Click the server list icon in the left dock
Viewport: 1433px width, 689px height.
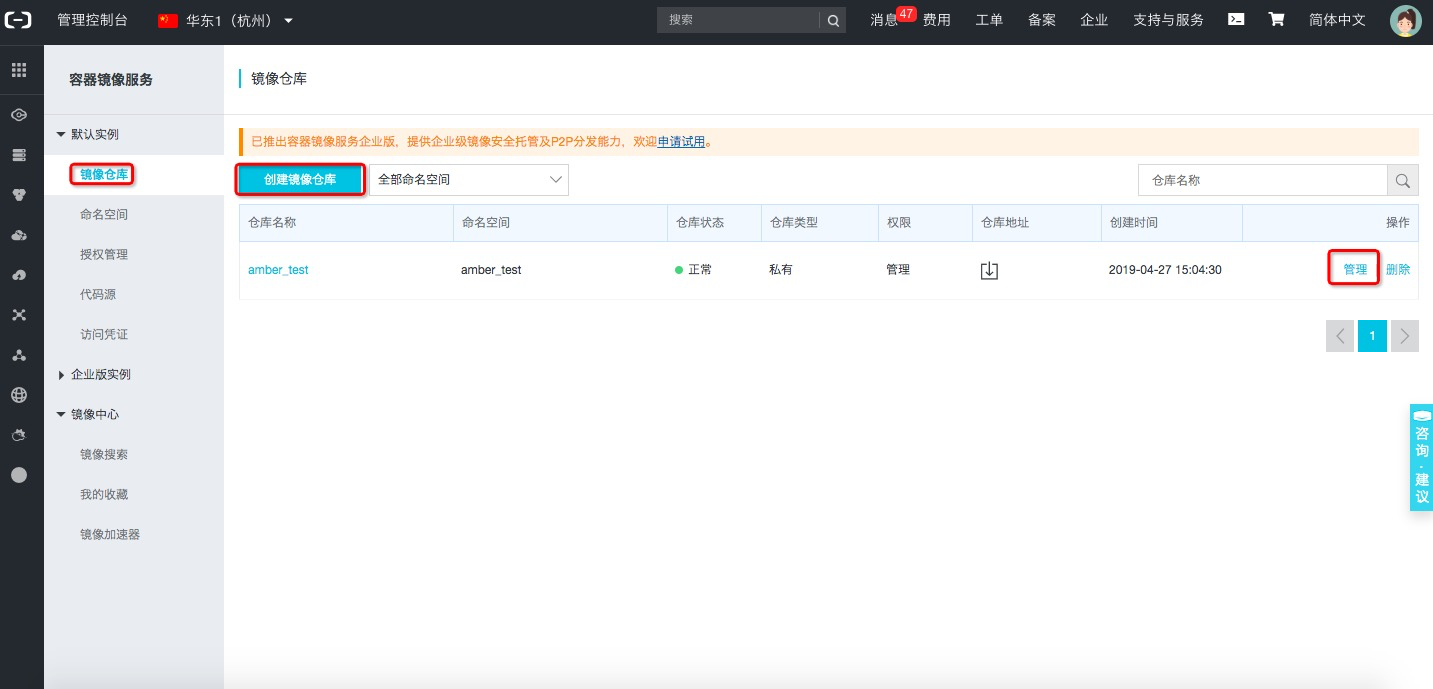[x=20, y=154]
